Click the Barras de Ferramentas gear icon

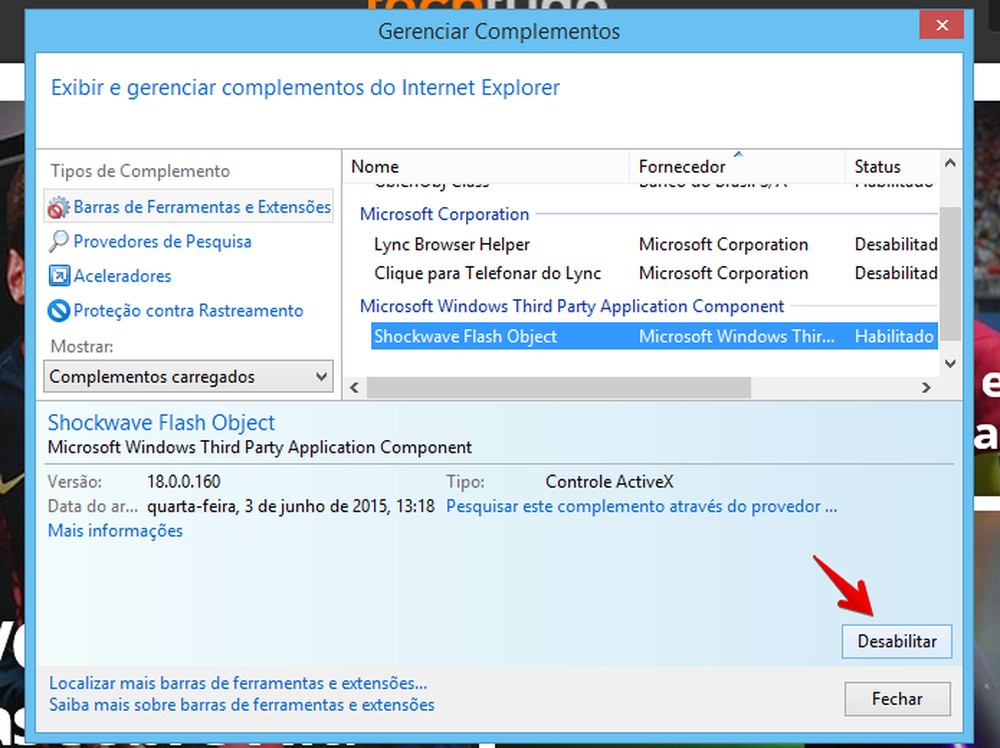59,207
